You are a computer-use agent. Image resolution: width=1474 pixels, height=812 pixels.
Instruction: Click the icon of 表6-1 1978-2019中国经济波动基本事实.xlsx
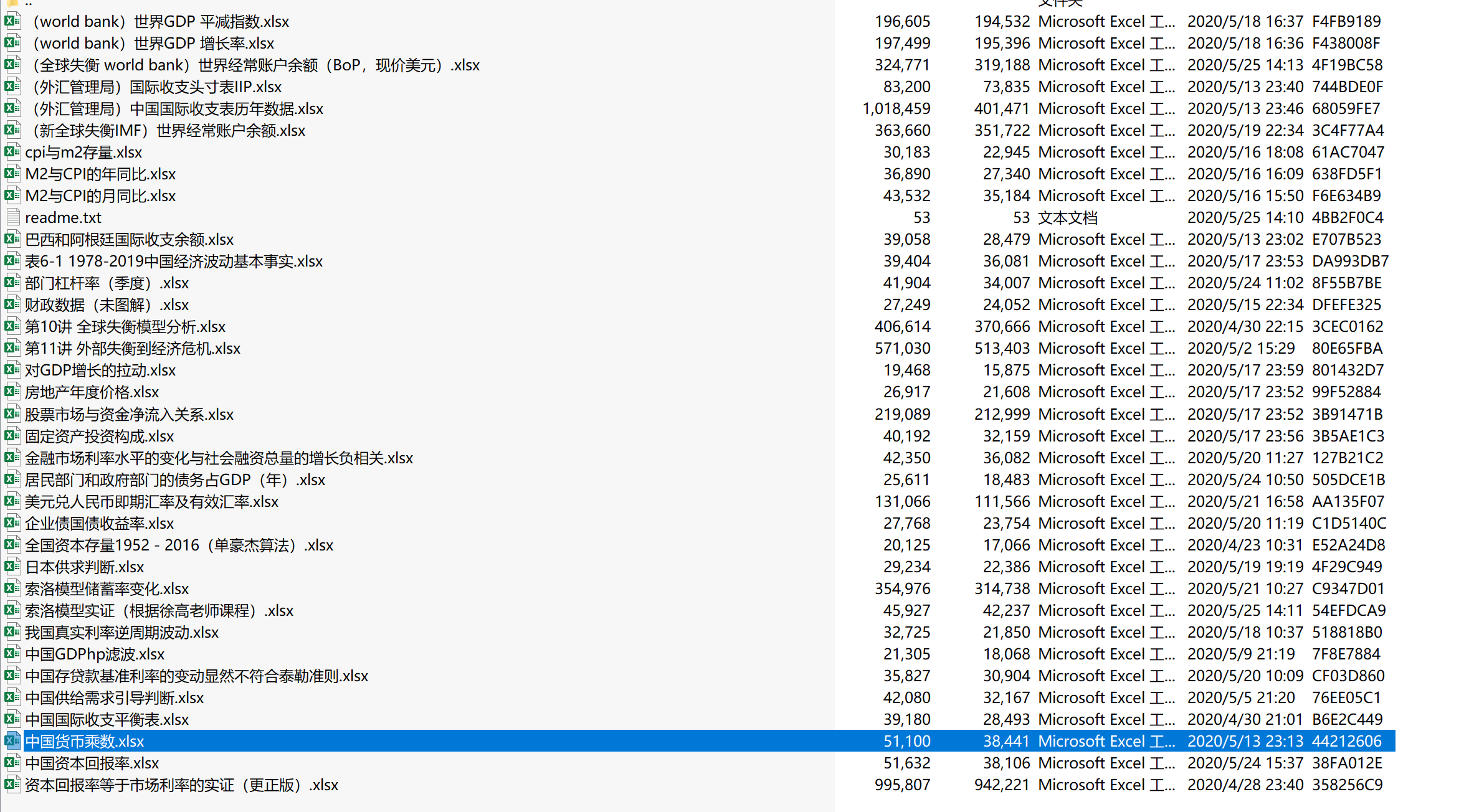tap(12, 261)
